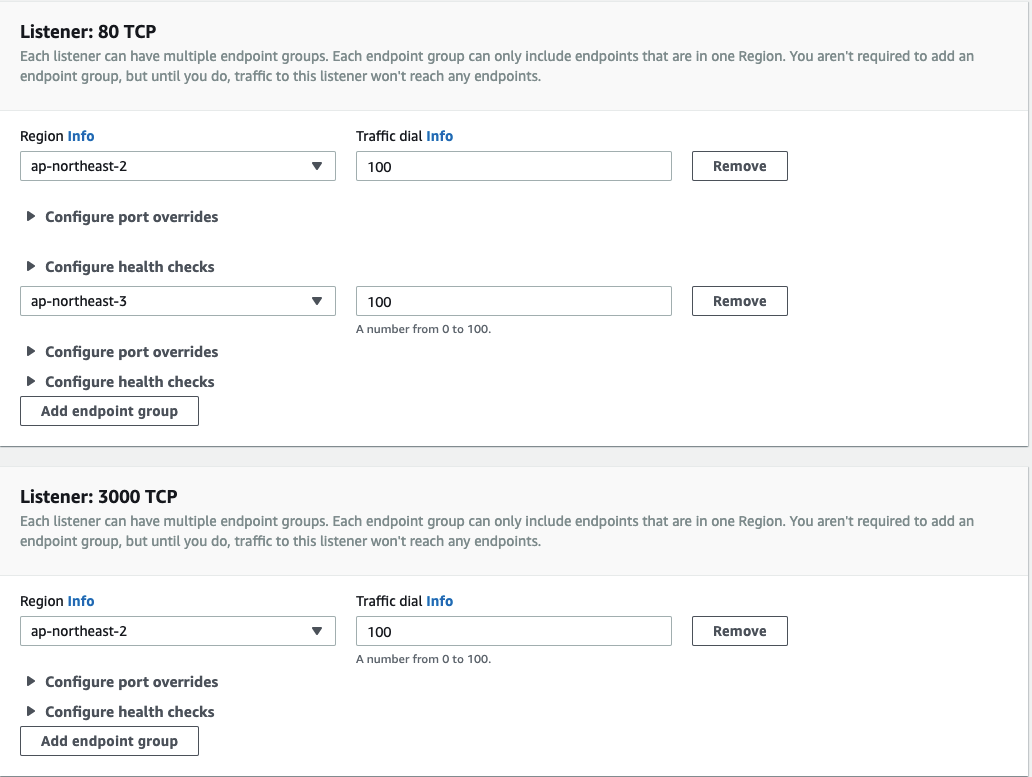
Task: Focus the traffic dial field for ap-northeast-3
Action: [514, 301]
